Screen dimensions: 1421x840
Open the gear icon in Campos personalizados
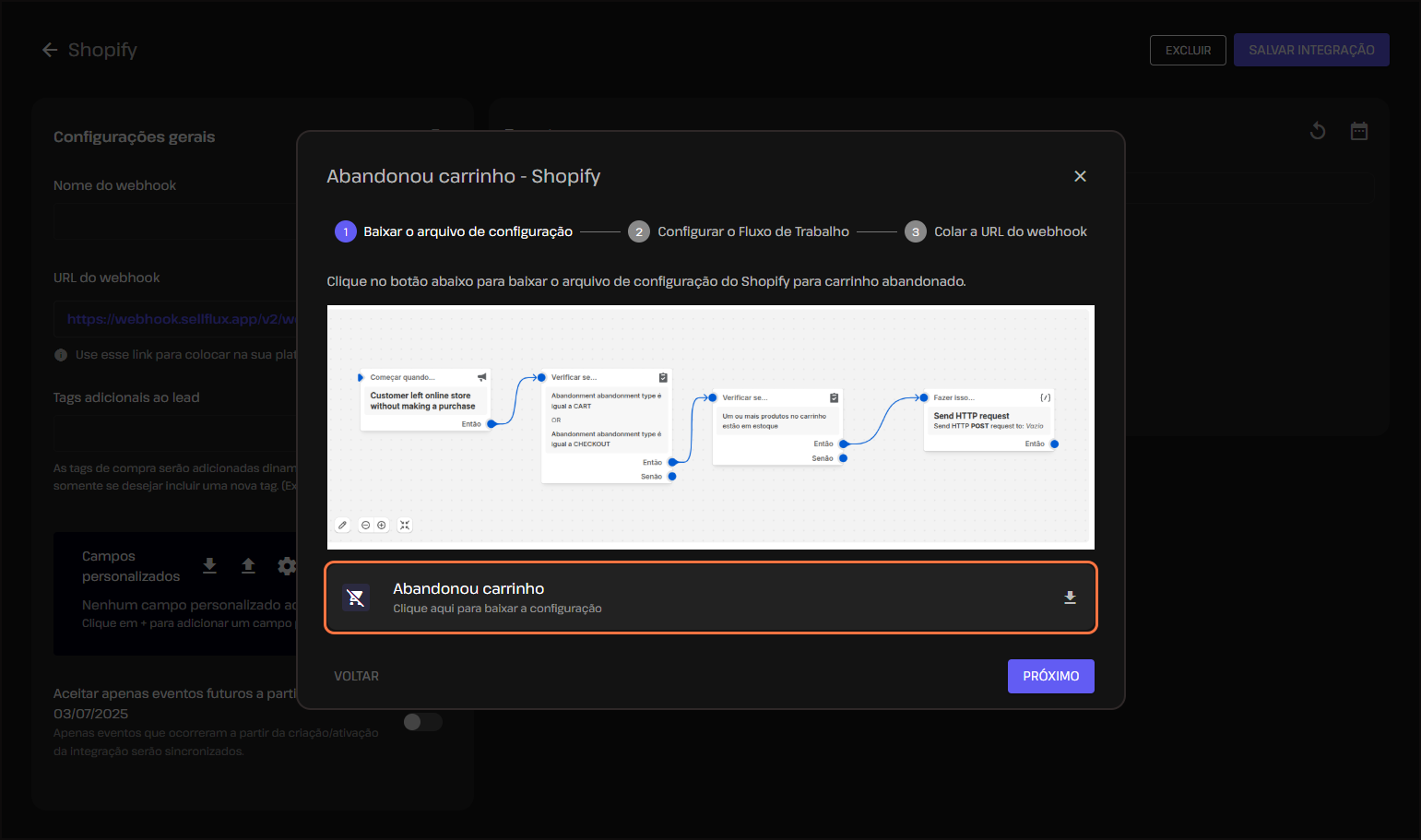click(287, 565)
